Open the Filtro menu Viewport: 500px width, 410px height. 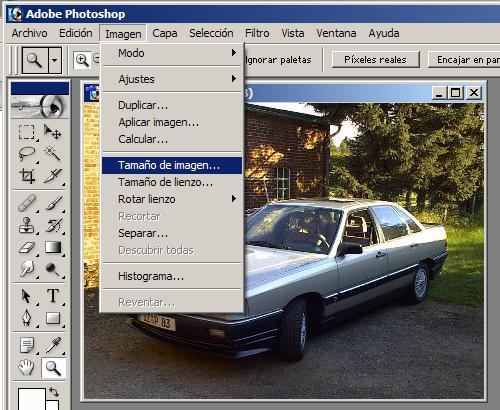point(257,33)
